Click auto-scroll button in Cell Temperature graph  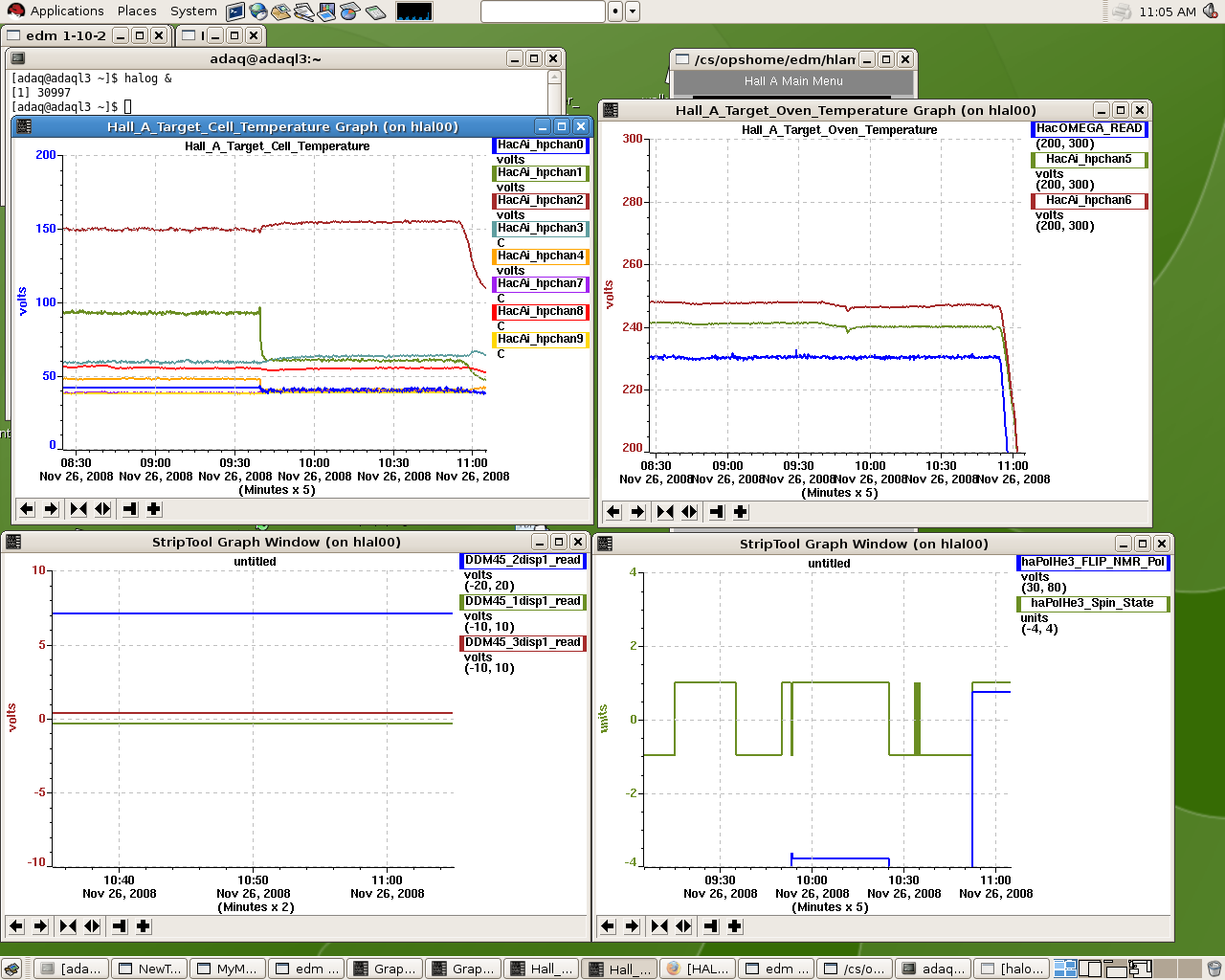click(130, 509)
